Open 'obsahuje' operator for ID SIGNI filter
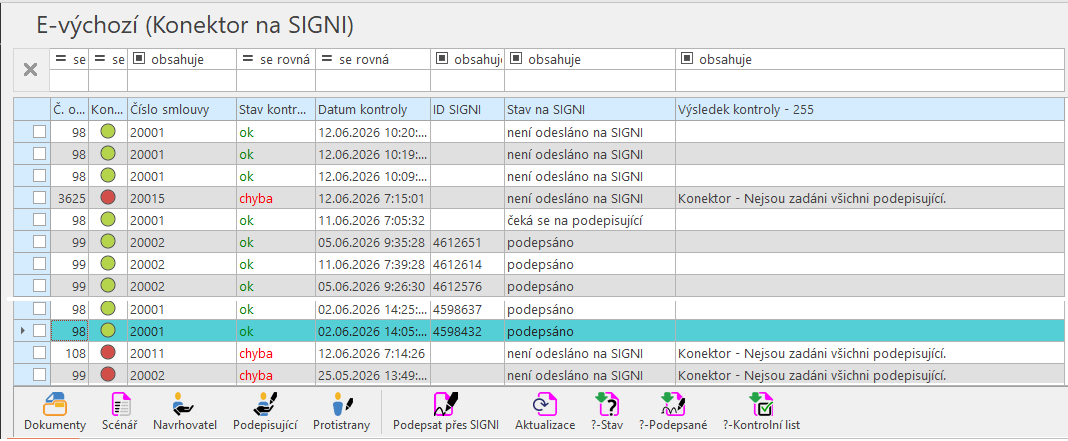This screenshot has height=441, width=1068. (x=467, y=59)
